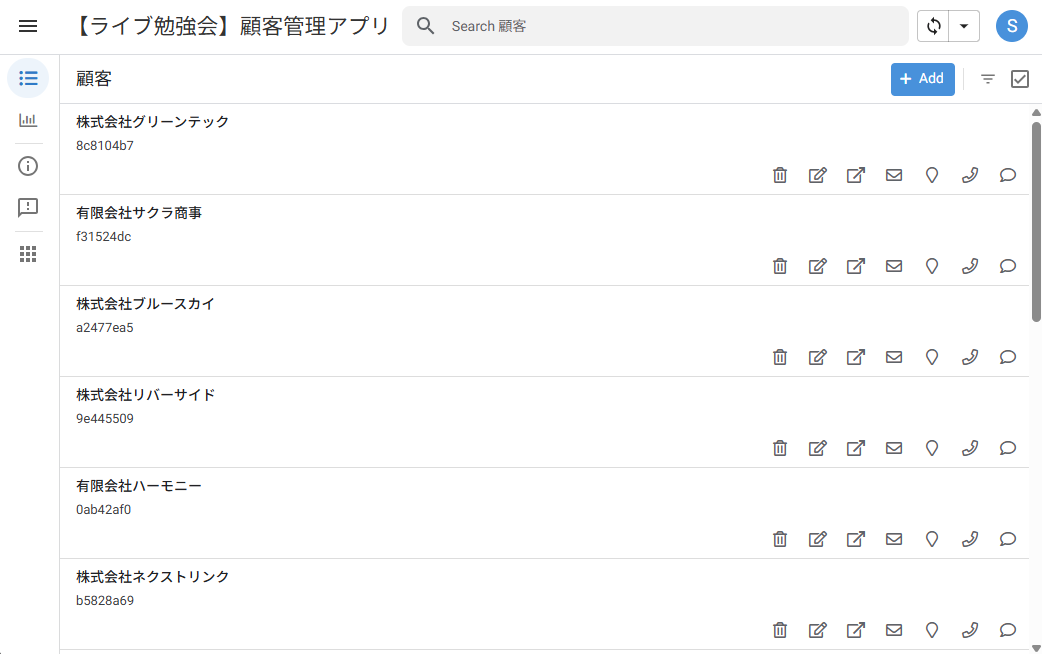Open the apps grid in sidebar

click(28, 254)
